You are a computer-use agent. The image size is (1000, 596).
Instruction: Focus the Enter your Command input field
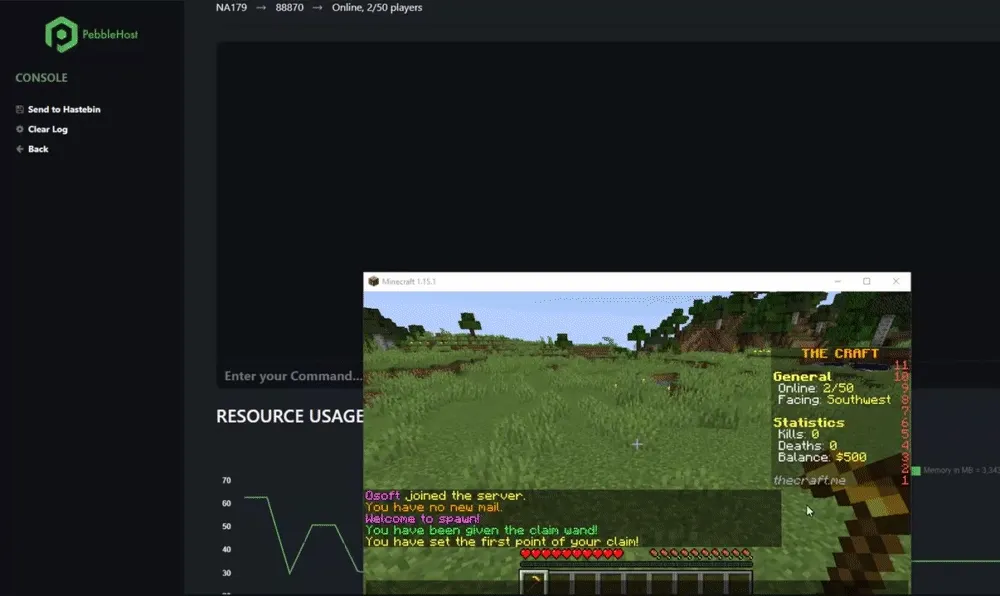coord(291,376)
